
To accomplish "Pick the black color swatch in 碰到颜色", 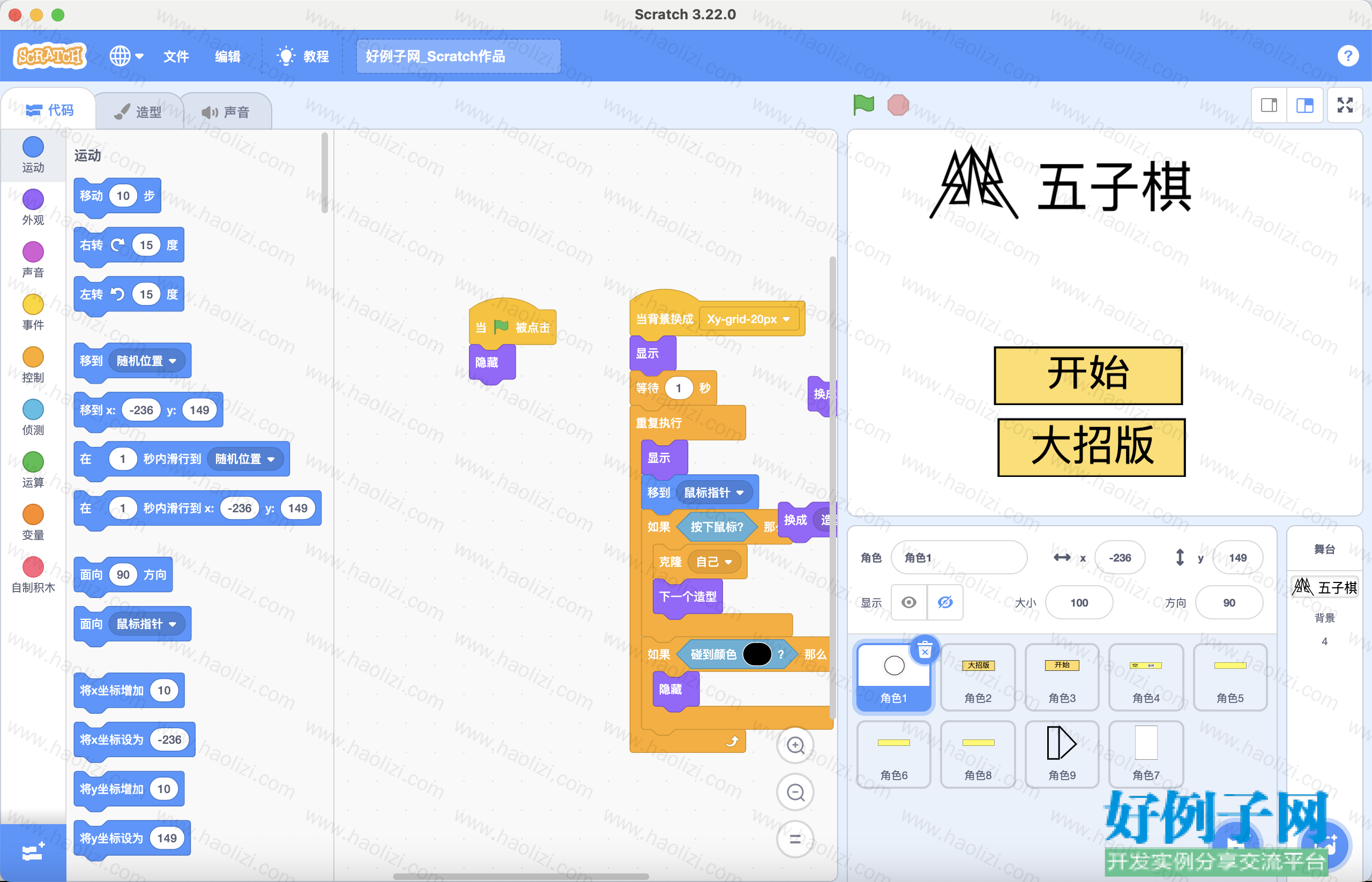I will 757,654.
